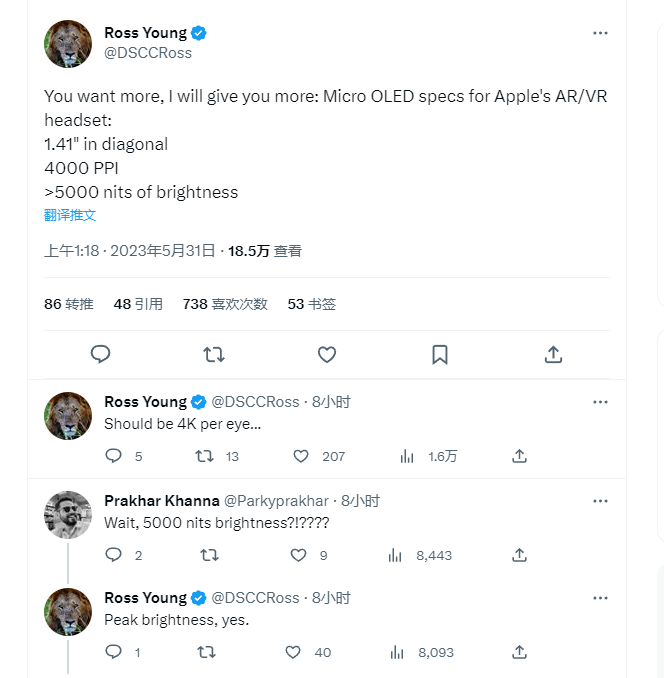
Task: Bookmark the main Micro OLED tweet
Action: click(x=439, y=354)
